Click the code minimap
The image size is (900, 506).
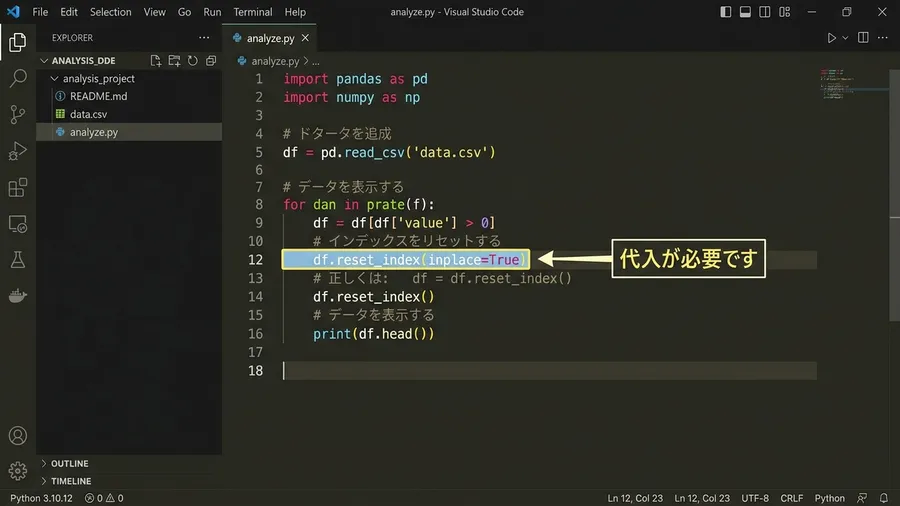836,84
